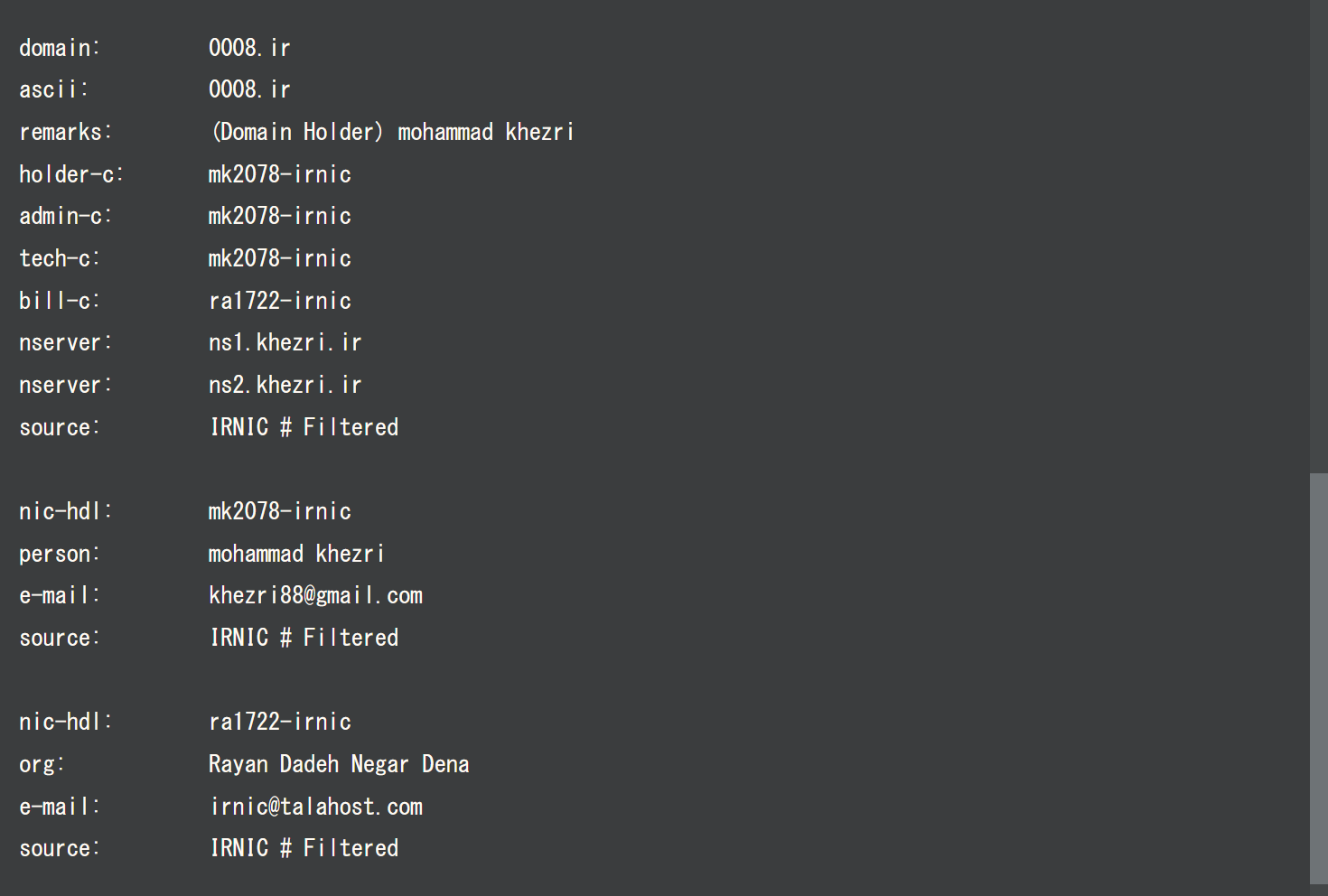Viewport: 1328px width, 896px height.
Task: Click the "remarks:" field label
Action: (66, 132)
